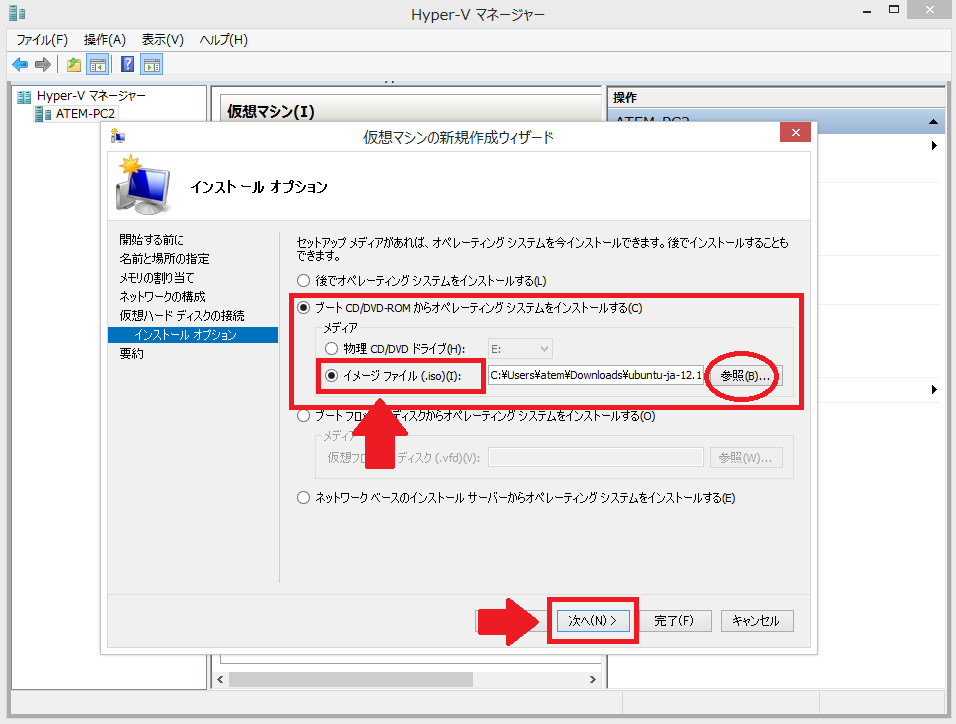Select 後でオペレーティング システムをインストールする option
956x724 pixels.
[x=304, y=281]
